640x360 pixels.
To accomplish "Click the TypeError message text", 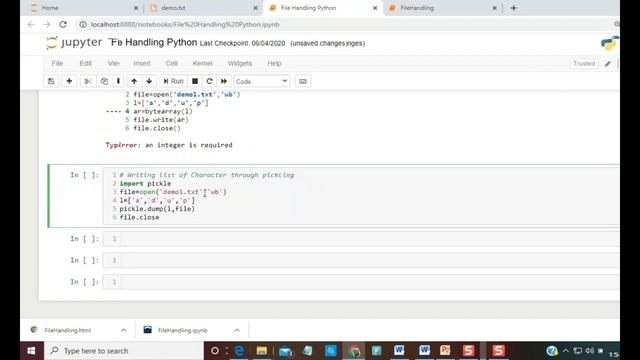I will point(169,145).
